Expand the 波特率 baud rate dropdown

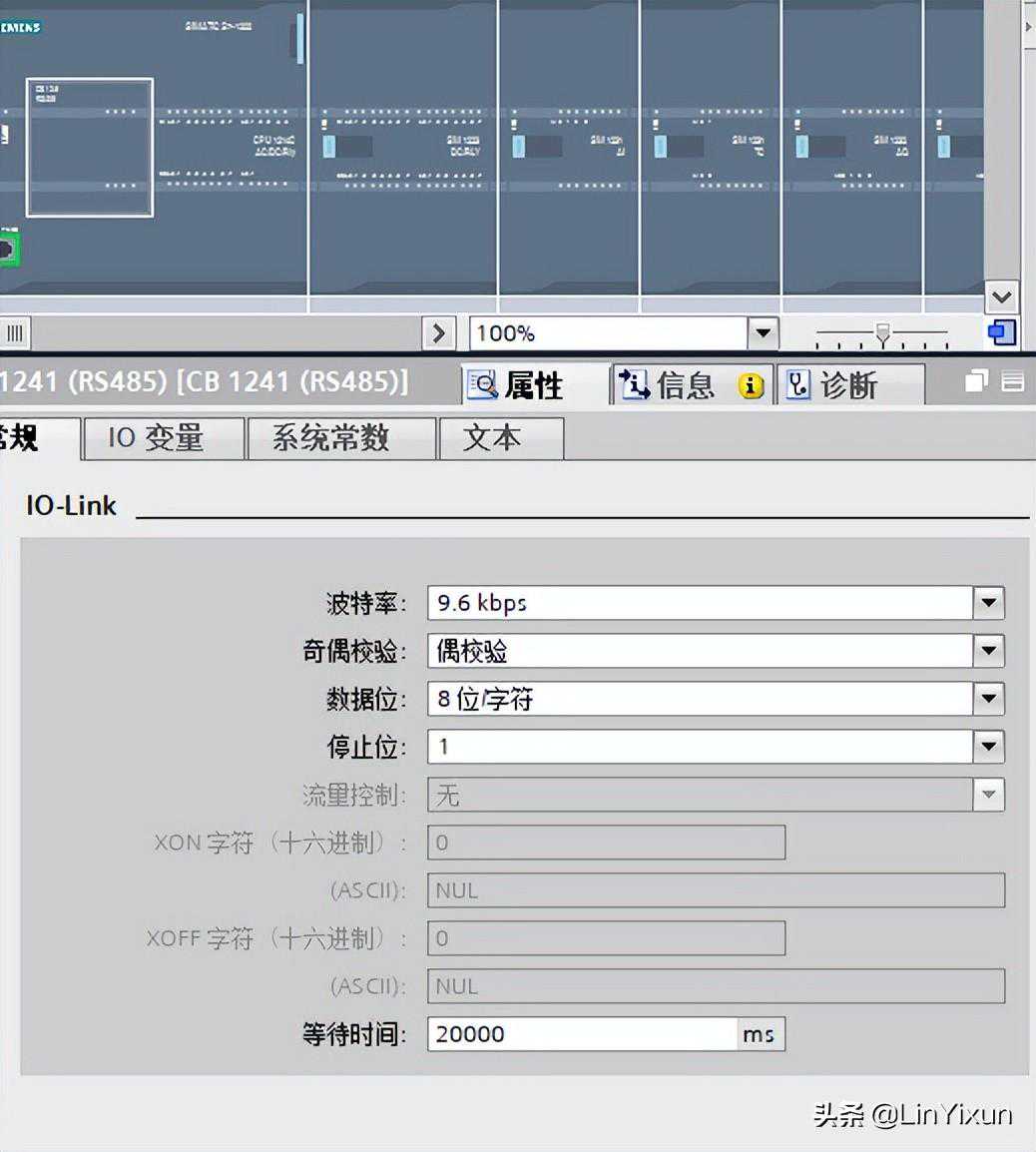[x=988, y=603]
